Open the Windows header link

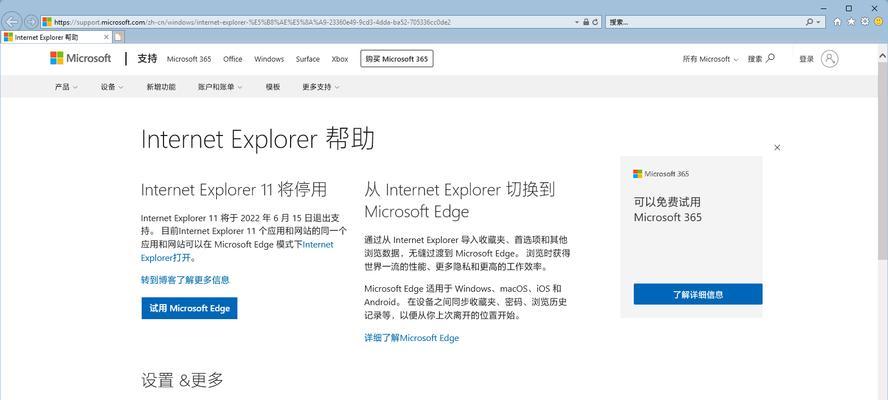[x=269, y=59]
